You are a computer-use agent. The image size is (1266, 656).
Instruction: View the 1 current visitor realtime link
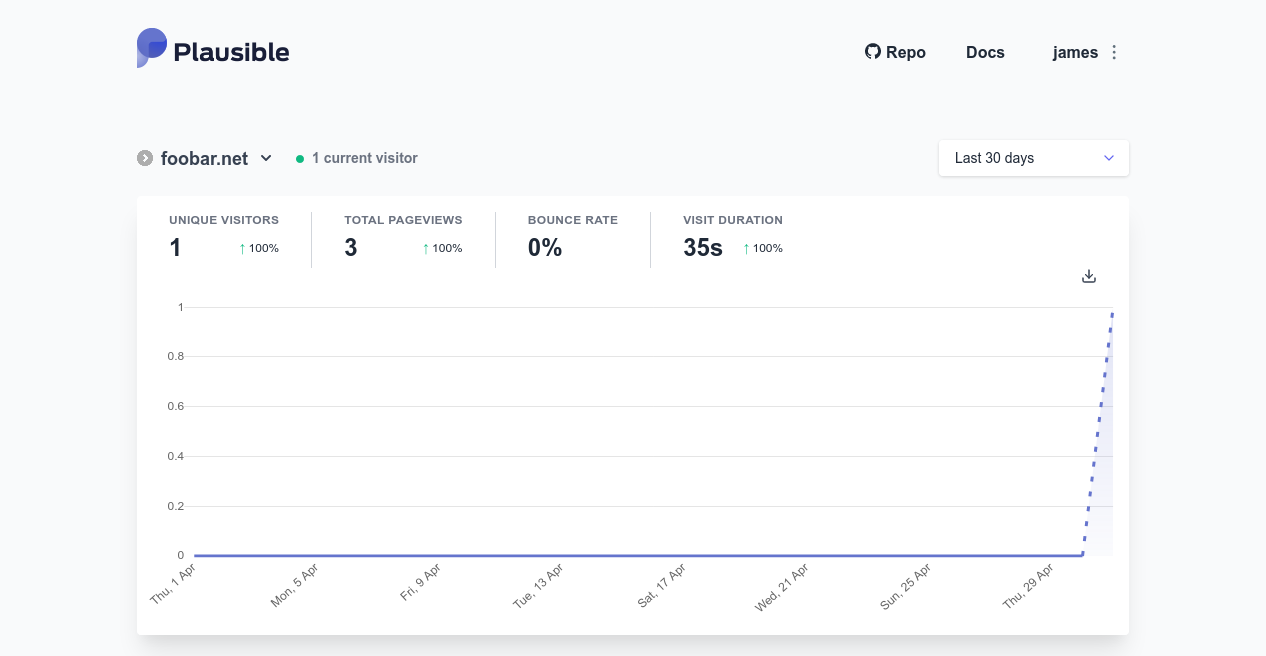coord(364,158)
